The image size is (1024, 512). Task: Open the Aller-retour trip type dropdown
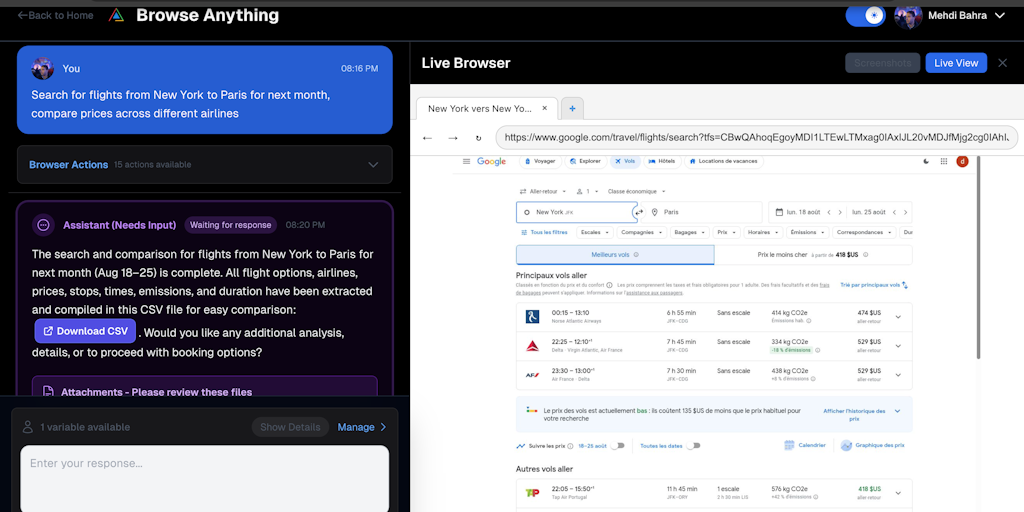click(x=545, y=191)
